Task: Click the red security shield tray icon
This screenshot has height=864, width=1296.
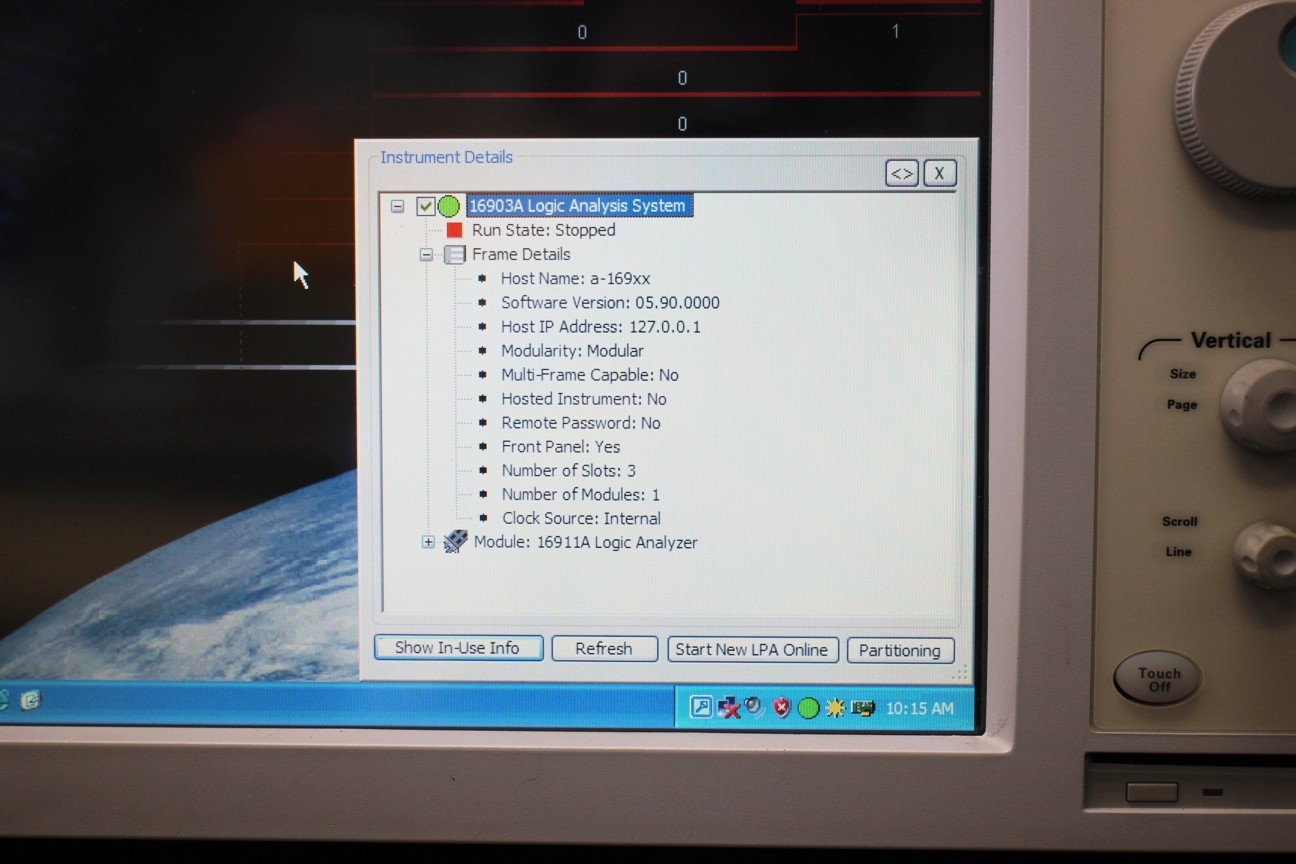Action: coord(782,708)
